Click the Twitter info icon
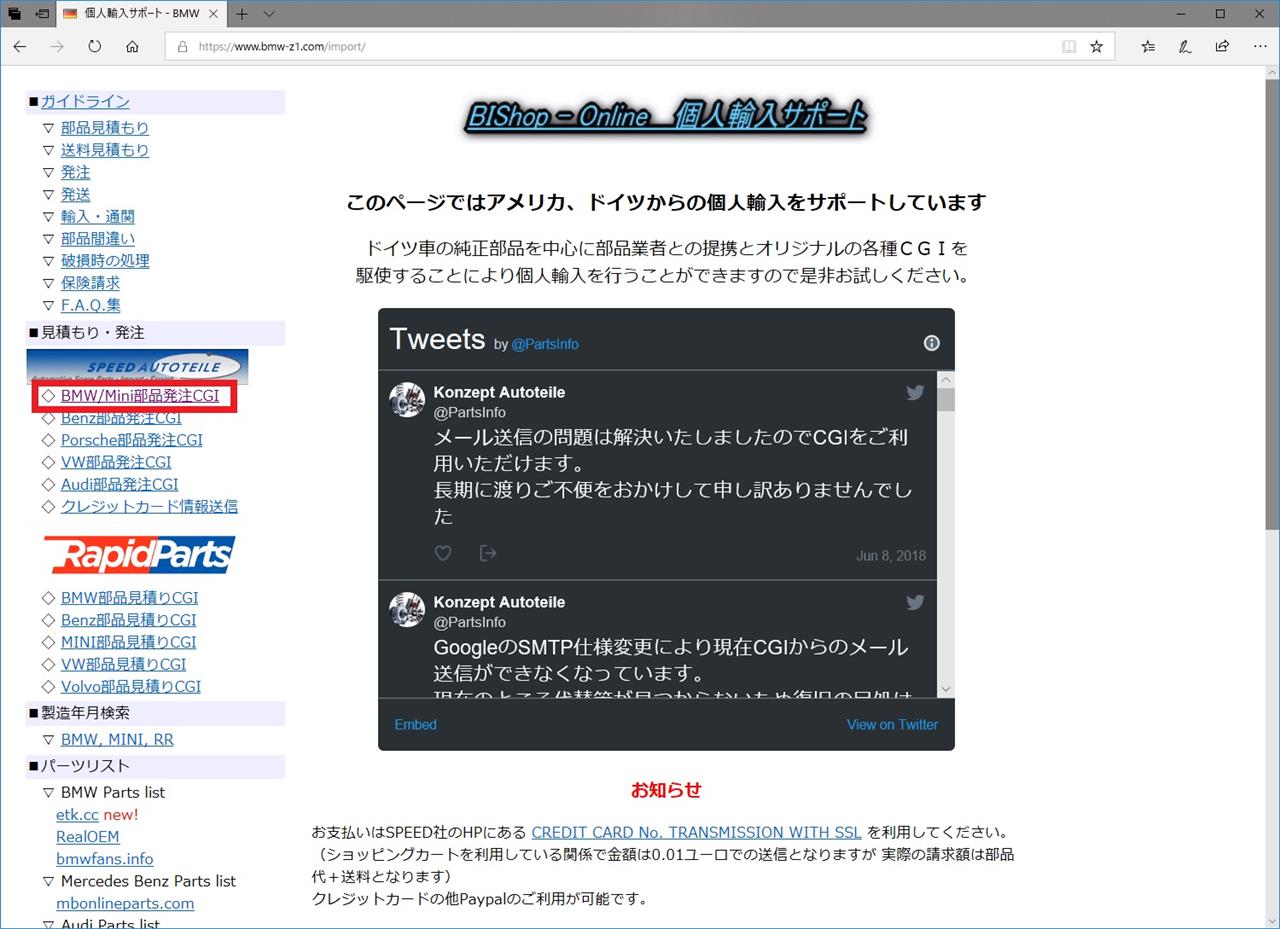Image resolution: width=1280 pixels, height=929 pixels. [x=931, y=343]
